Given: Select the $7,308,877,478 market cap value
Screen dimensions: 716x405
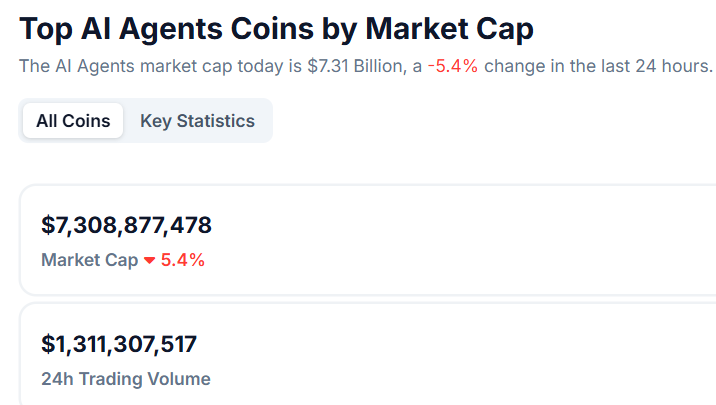Looking at the screenshot, I should (x=126, y=225).
